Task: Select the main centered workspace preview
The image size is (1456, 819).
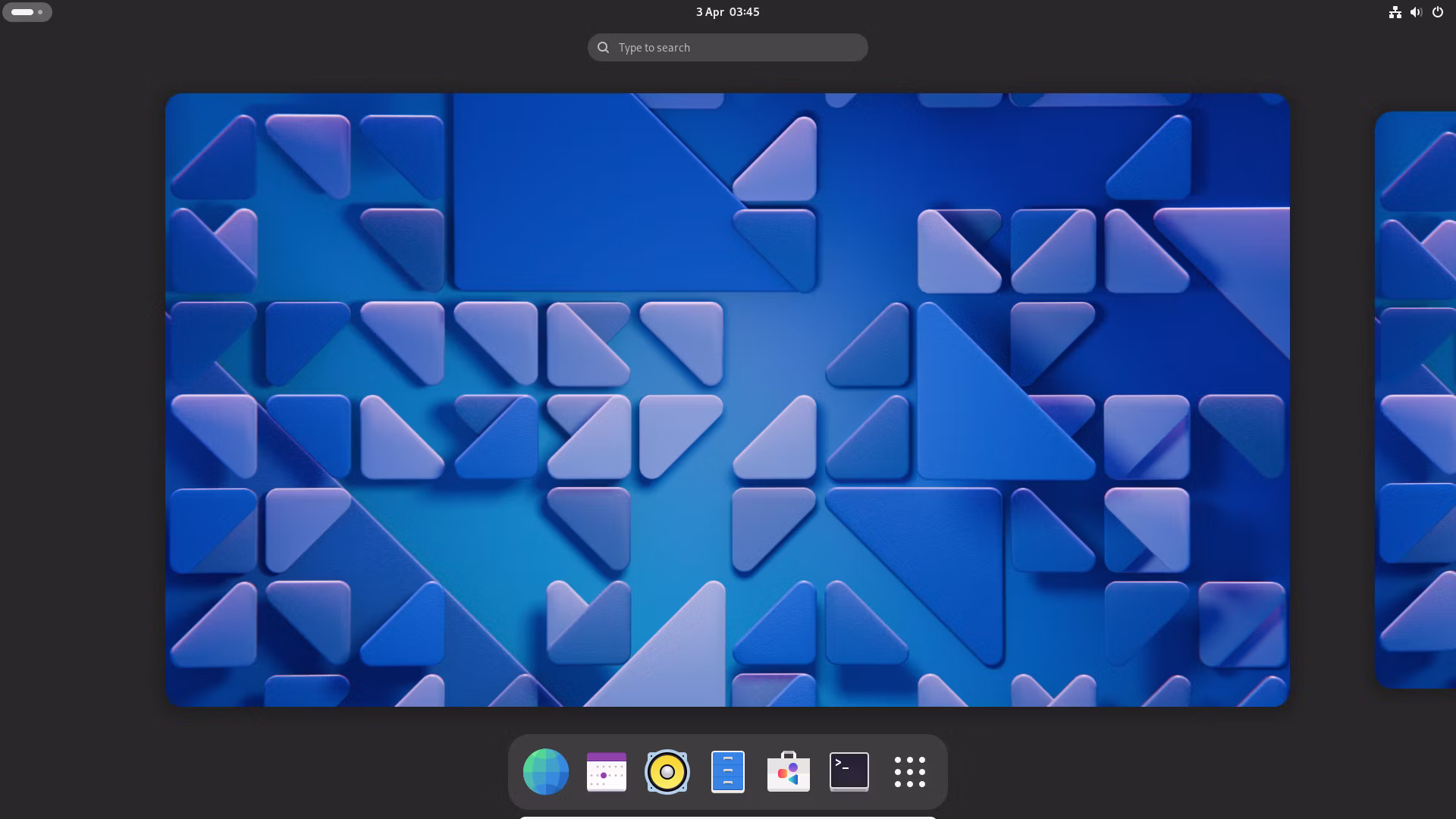Action: click(x=726, y=400)
